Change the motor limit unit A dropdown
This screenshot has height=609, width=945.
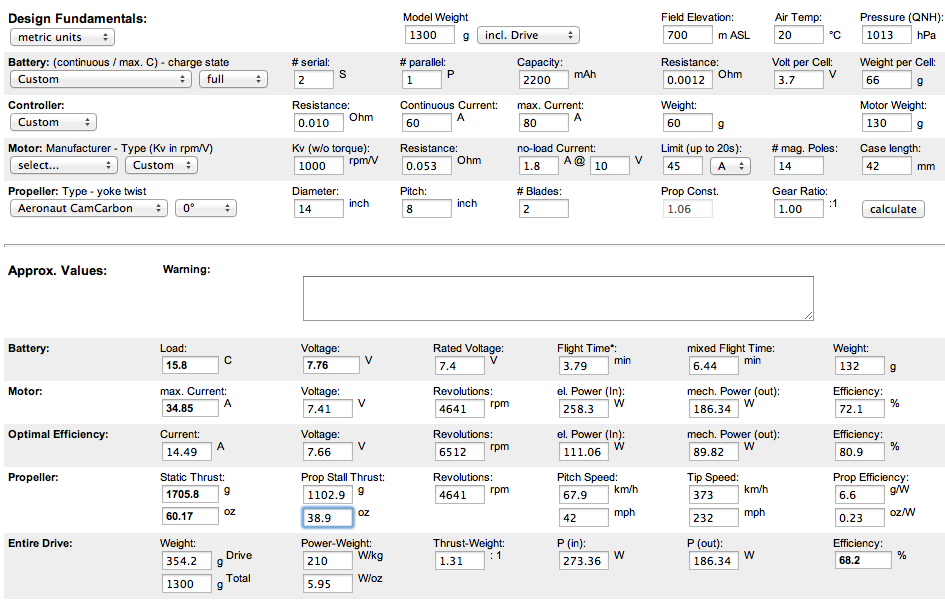(730, 165)
